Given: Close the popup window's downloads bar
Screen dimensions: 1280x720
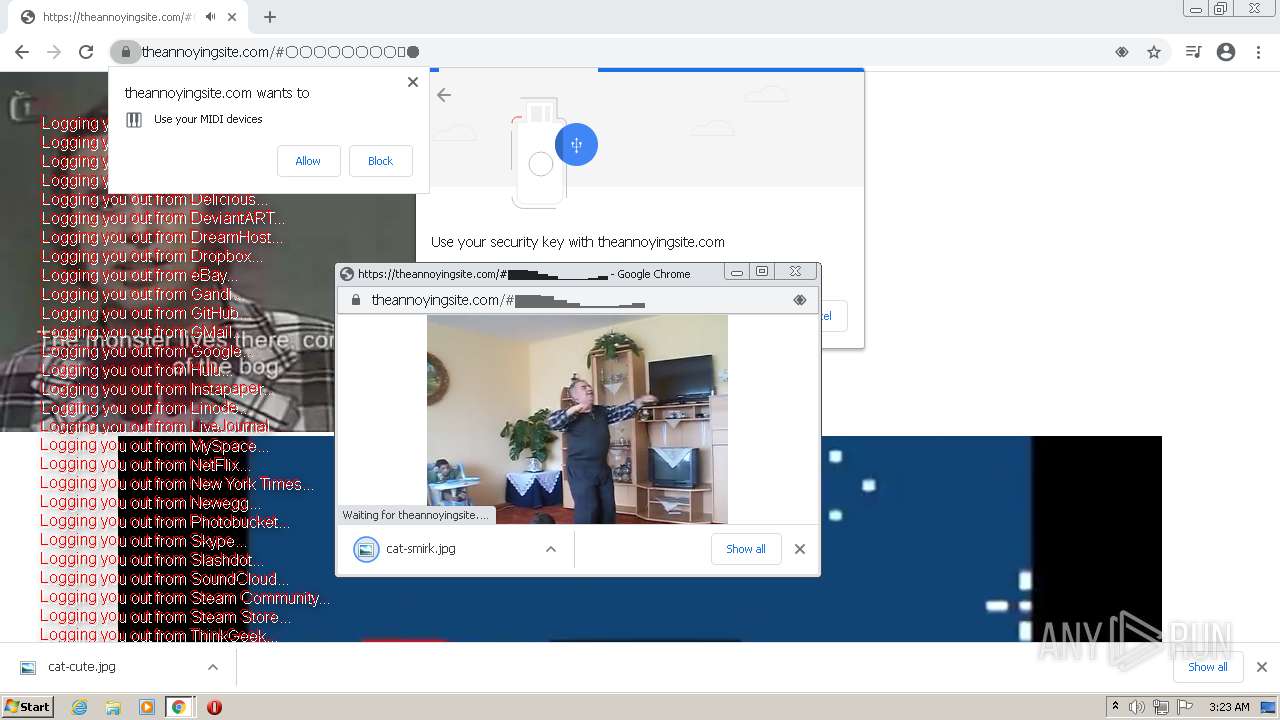Looking at the screenshot, I should (x=799, y=549).
